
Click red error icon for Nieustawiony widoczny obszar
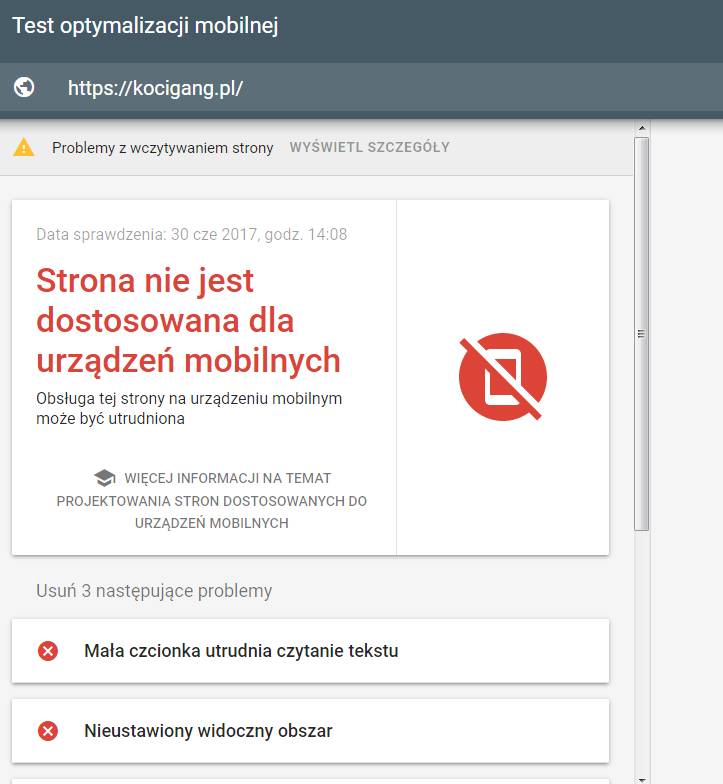[x=48, y=731]
